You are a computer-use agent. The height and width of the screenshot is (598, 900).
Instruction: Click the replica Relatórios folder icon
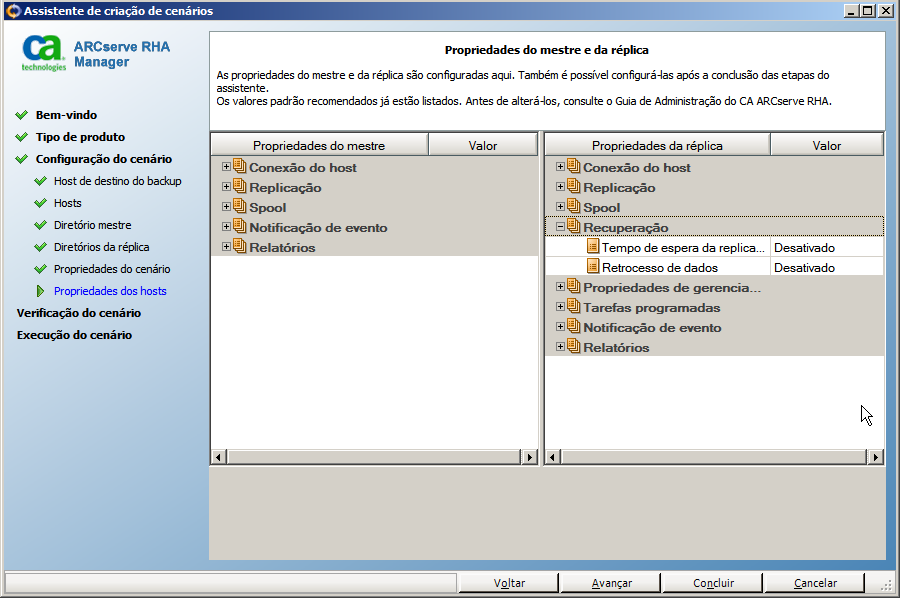pyautogui.click(x=574, y=347)
